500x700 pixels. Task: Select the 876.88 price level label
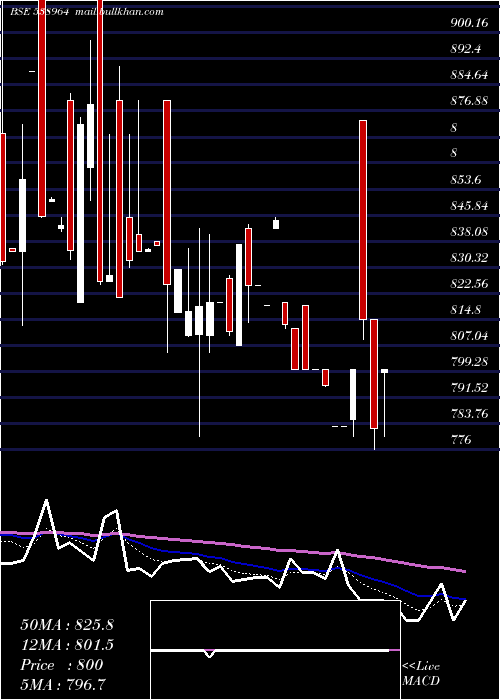[469, 101]
